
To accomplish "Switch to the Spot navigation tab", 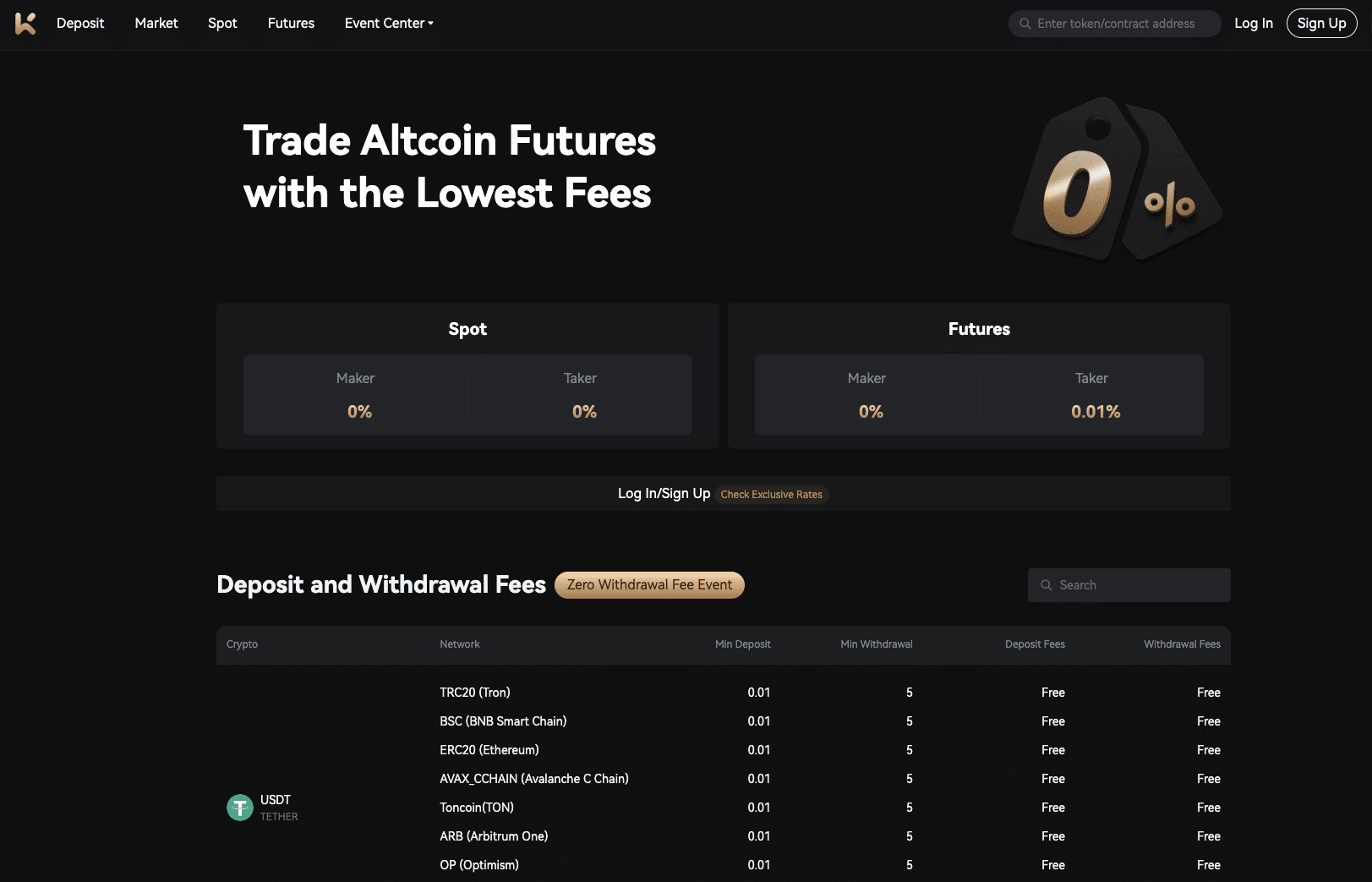I will click(222, 23).
